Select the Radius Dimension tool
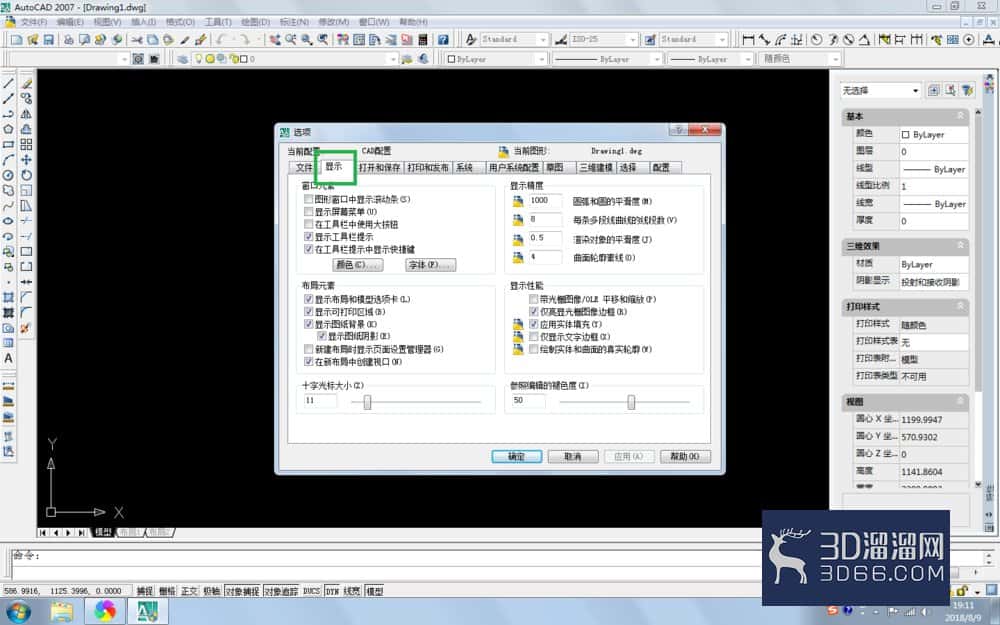The width and height of the screenshot is (1000, 625). tap(816, 40)
